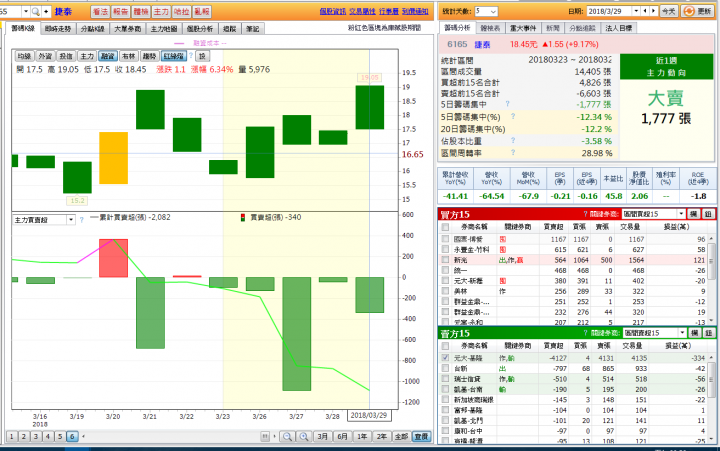Click the zoom out magnifier below chart
The height and width of the screenshot is (451, 720).
287,436
